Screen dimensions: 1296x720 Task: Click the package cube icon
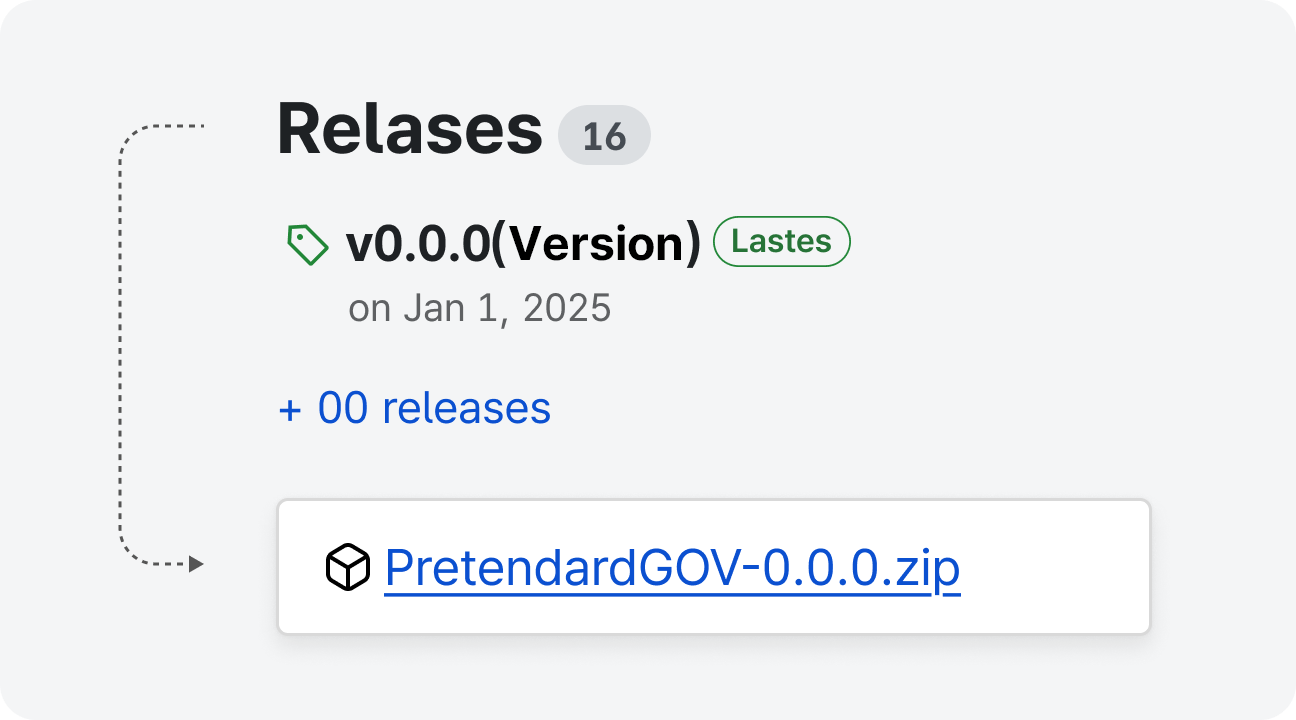348,568
